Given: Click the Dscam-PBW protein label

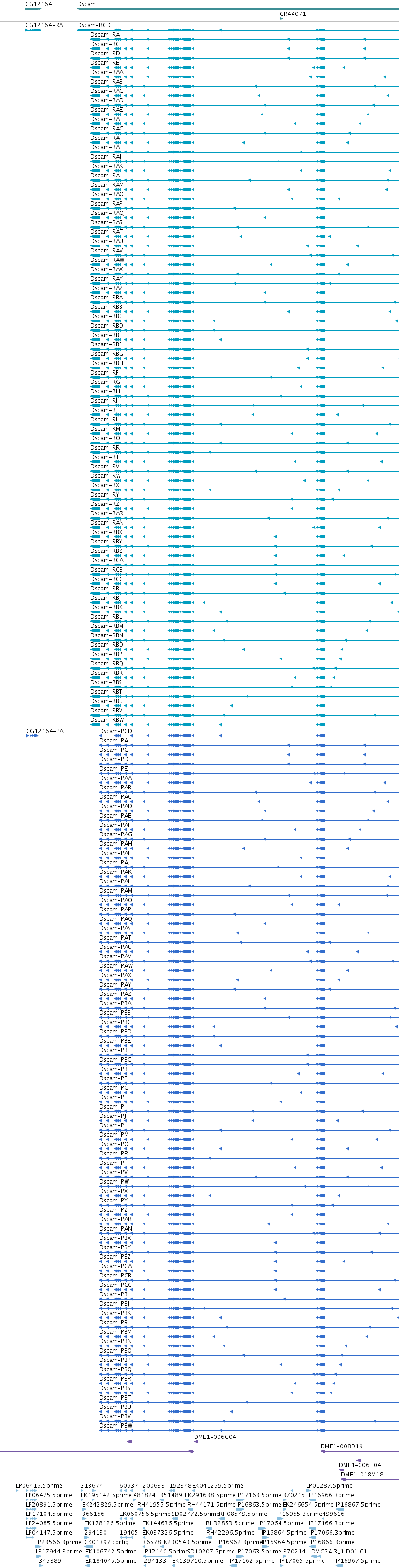Looking at the screenshot, I should click(115, 1426).
